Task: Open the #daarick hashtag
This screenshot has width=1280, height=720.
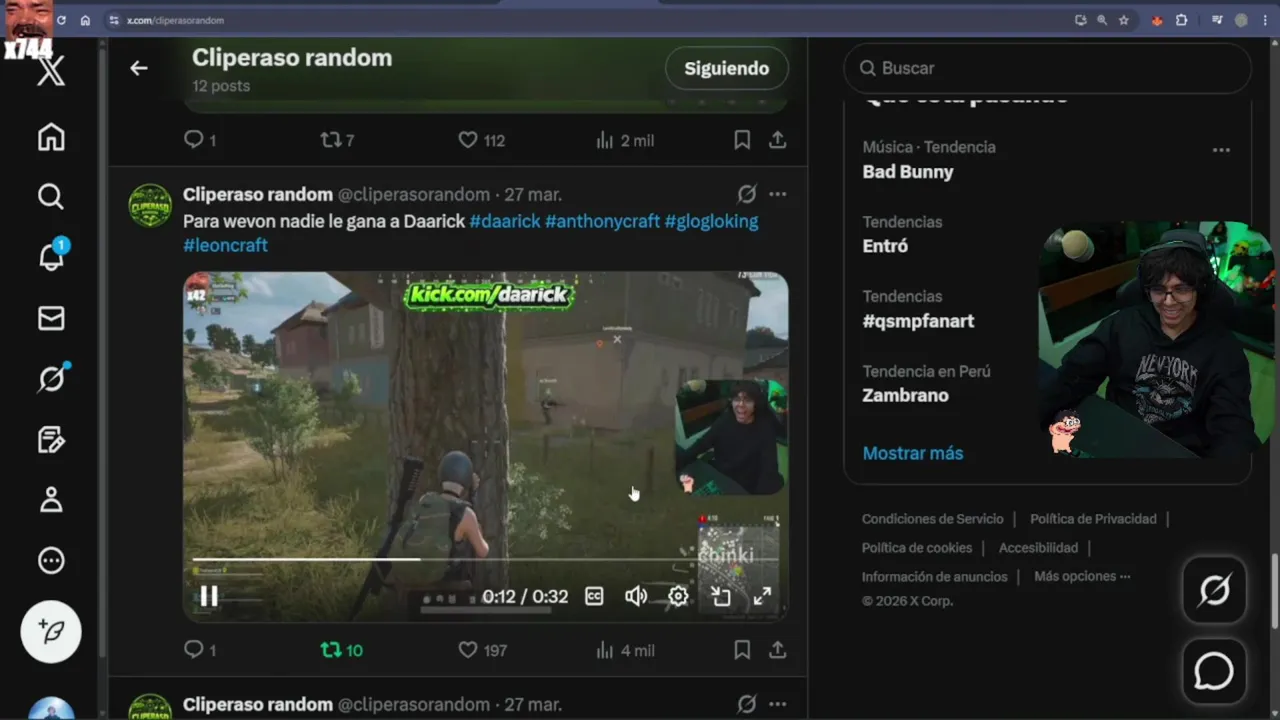Action: [x=505, y=221]
